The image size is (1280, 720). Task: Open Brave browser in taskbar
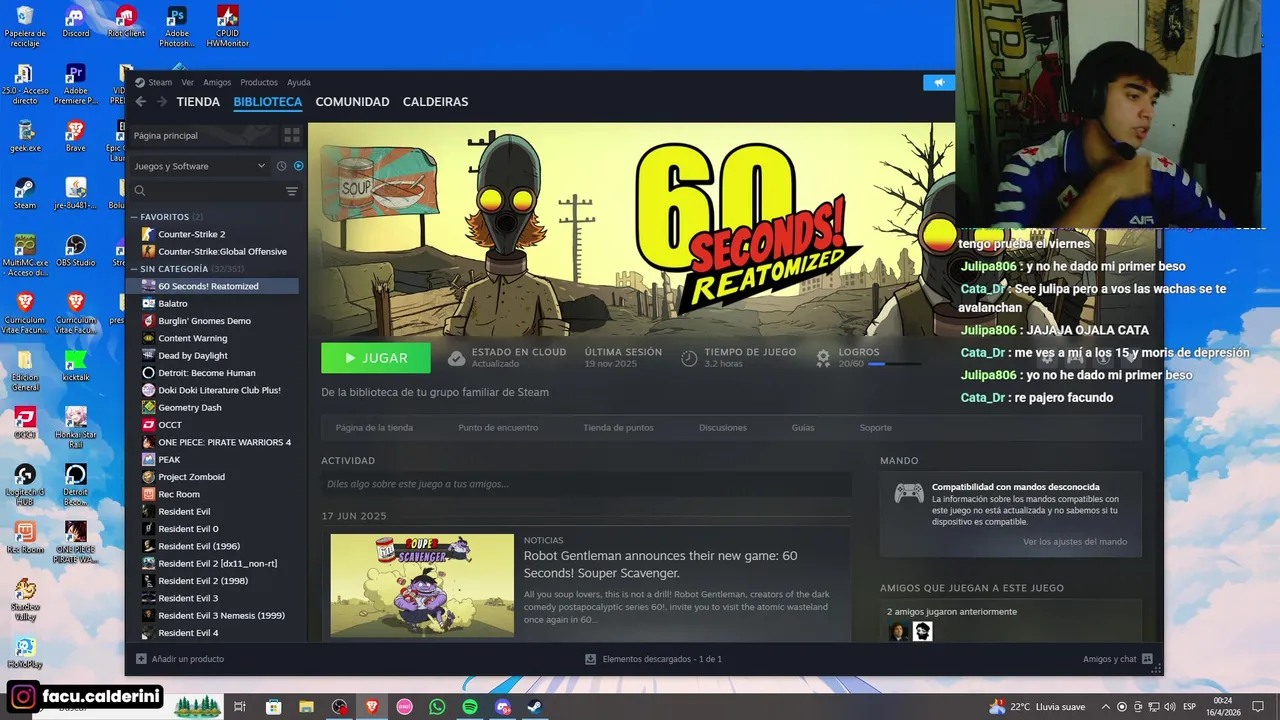[x=372, y=707]
